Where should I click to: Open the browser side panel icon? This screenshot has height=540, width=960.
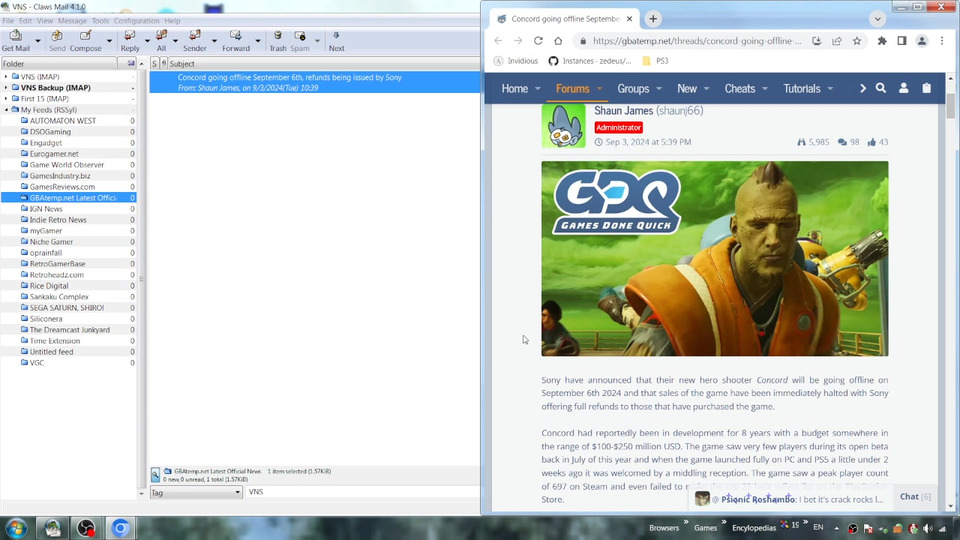(902, 41)
